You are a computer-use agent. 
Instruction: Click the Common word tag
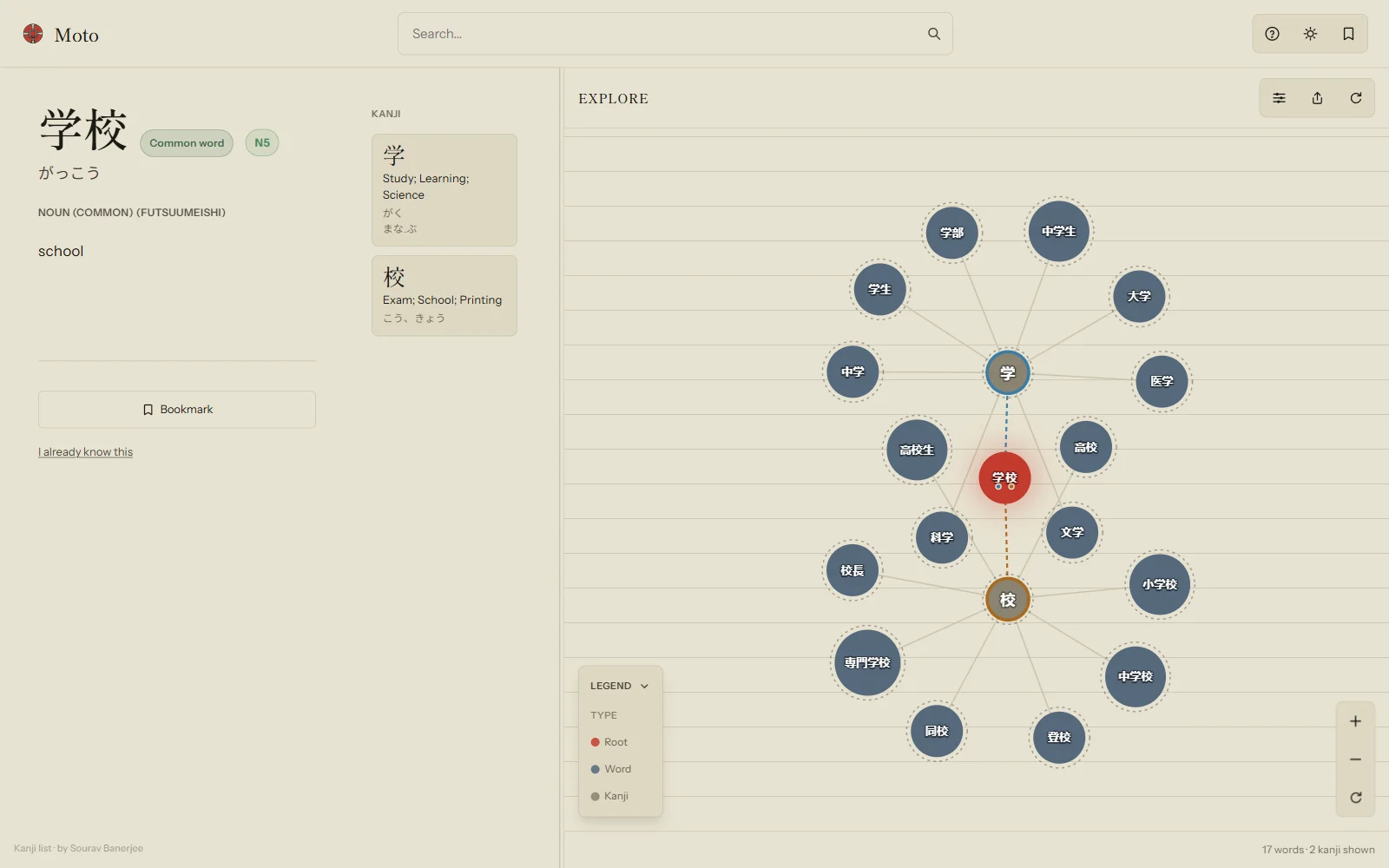(x=187, y=143)
